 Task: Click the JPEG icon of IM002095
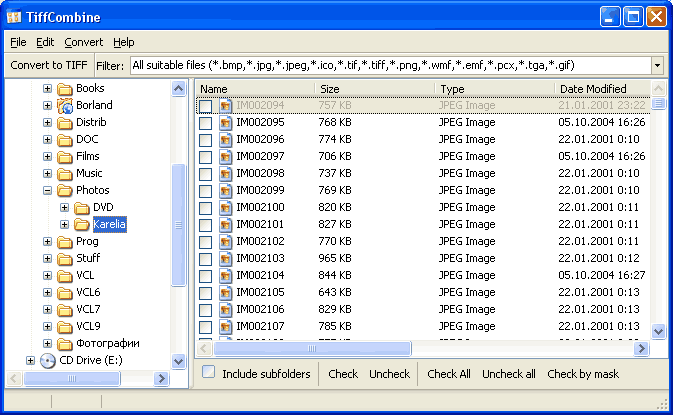225,122
